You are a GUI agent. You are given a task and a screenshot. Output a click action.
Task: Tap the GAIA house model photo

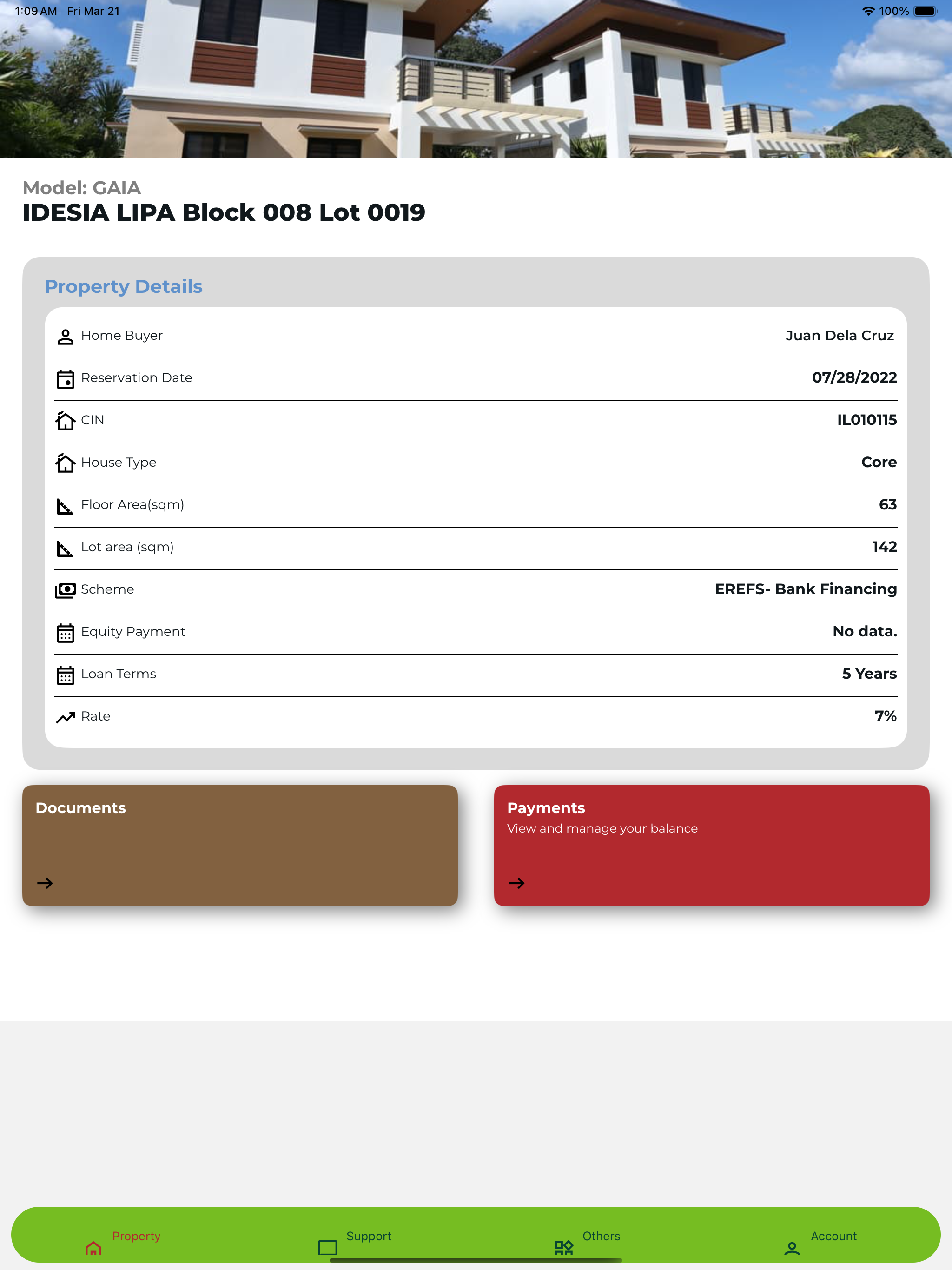pos(476,79)
